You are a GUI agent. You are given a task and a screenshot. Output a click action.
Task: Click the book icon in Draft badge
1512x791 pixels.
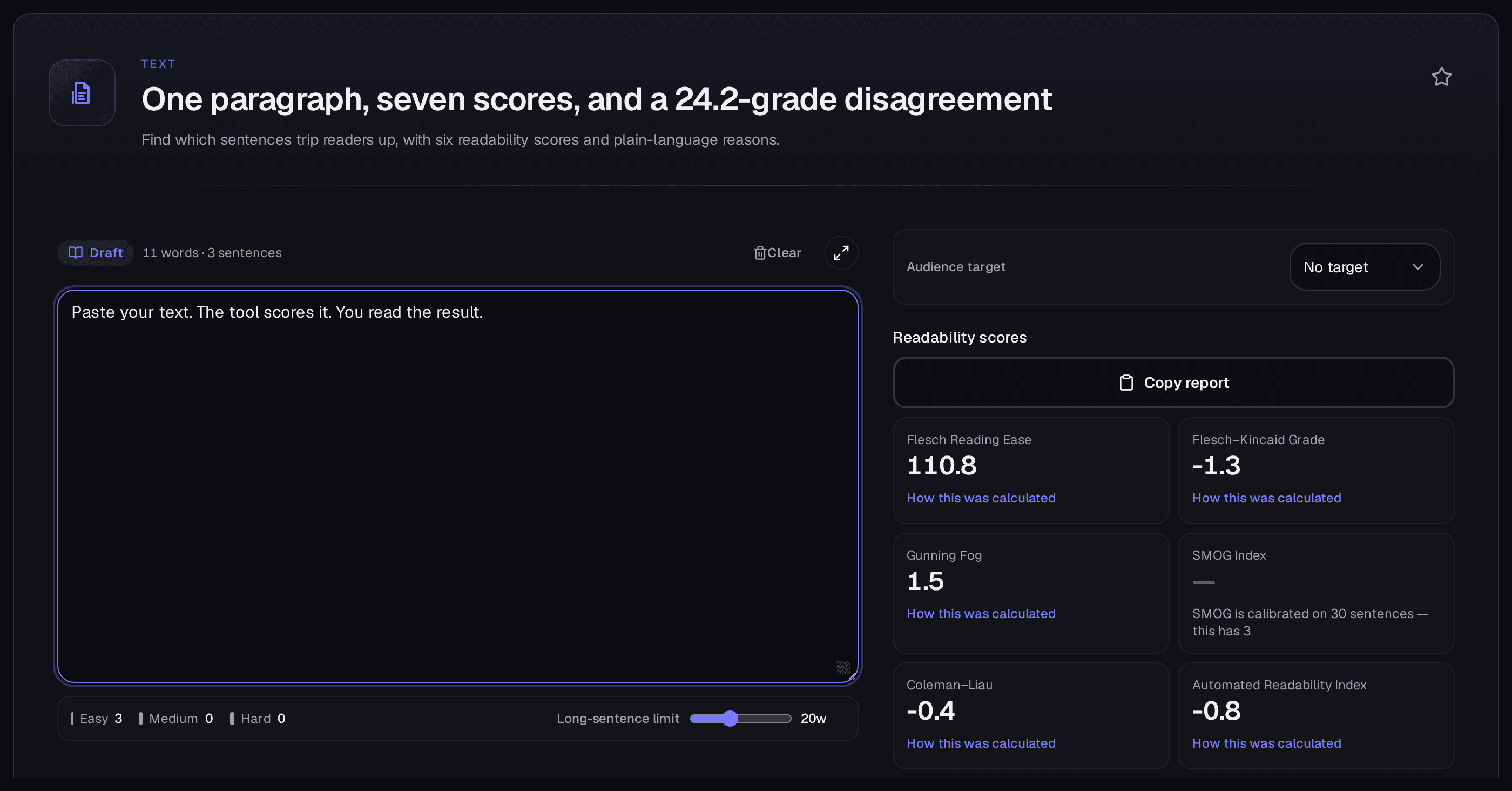point(76,252)
